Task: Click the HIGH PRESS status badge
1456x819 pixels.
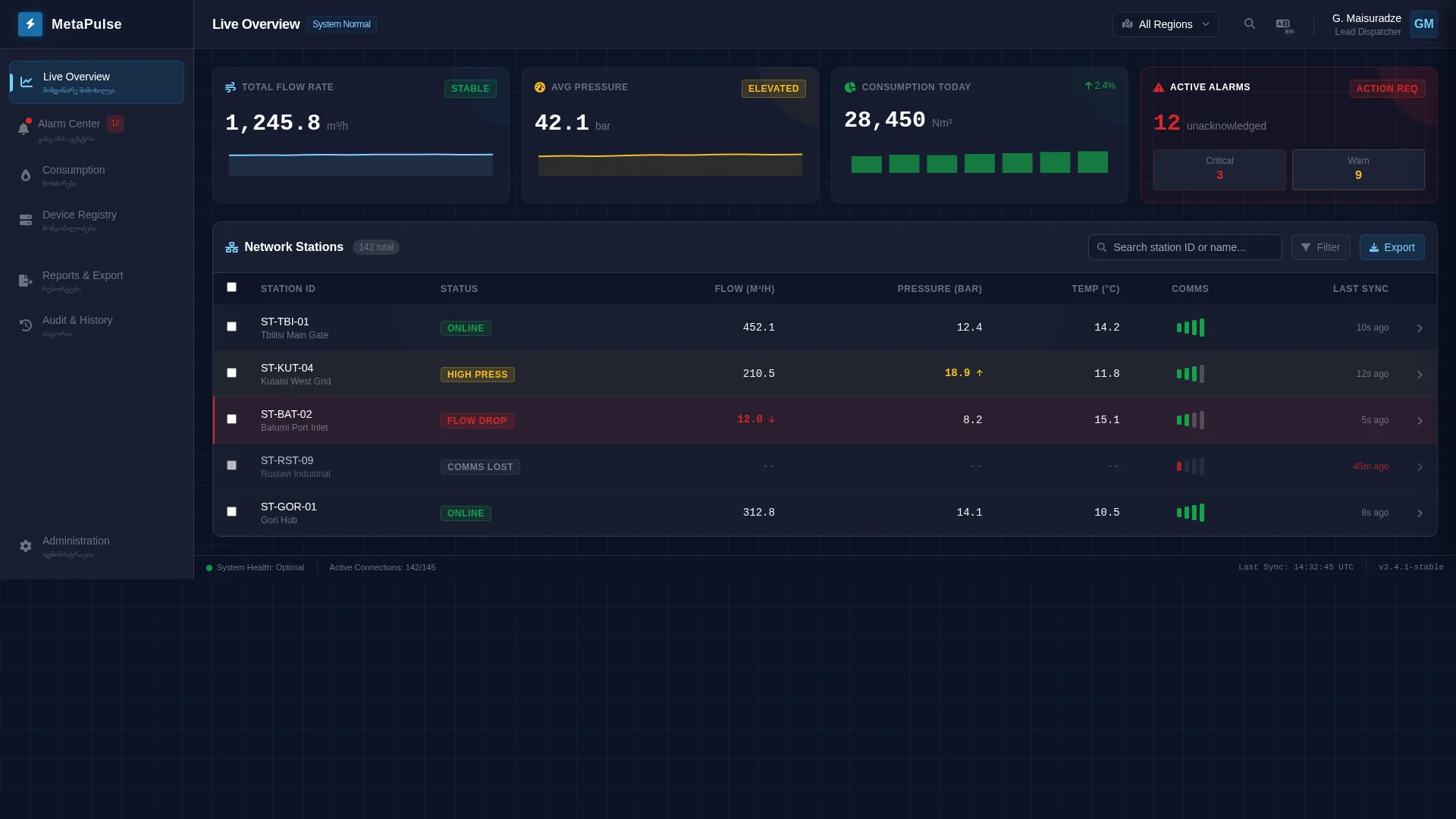Action: tap(477, 375)
